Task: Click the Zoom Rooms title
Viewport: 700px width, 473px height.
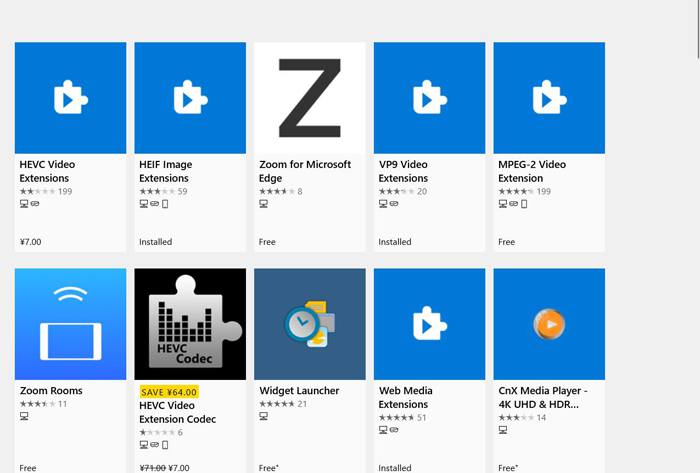Action: (x=51, y=390)
